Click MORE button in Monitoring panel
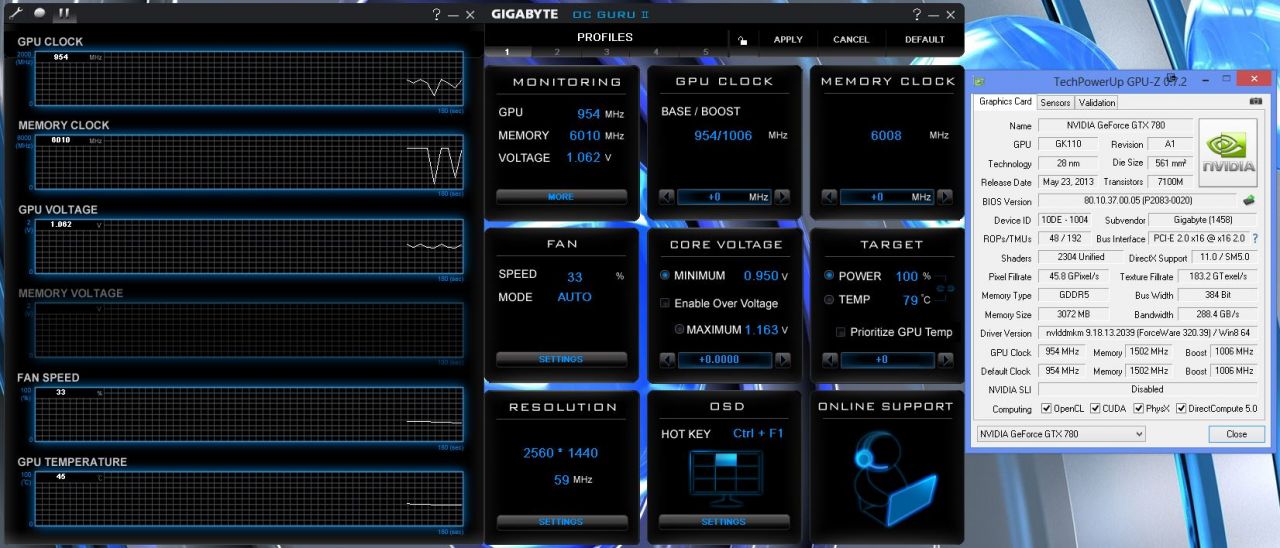 [x=561, y=197]
